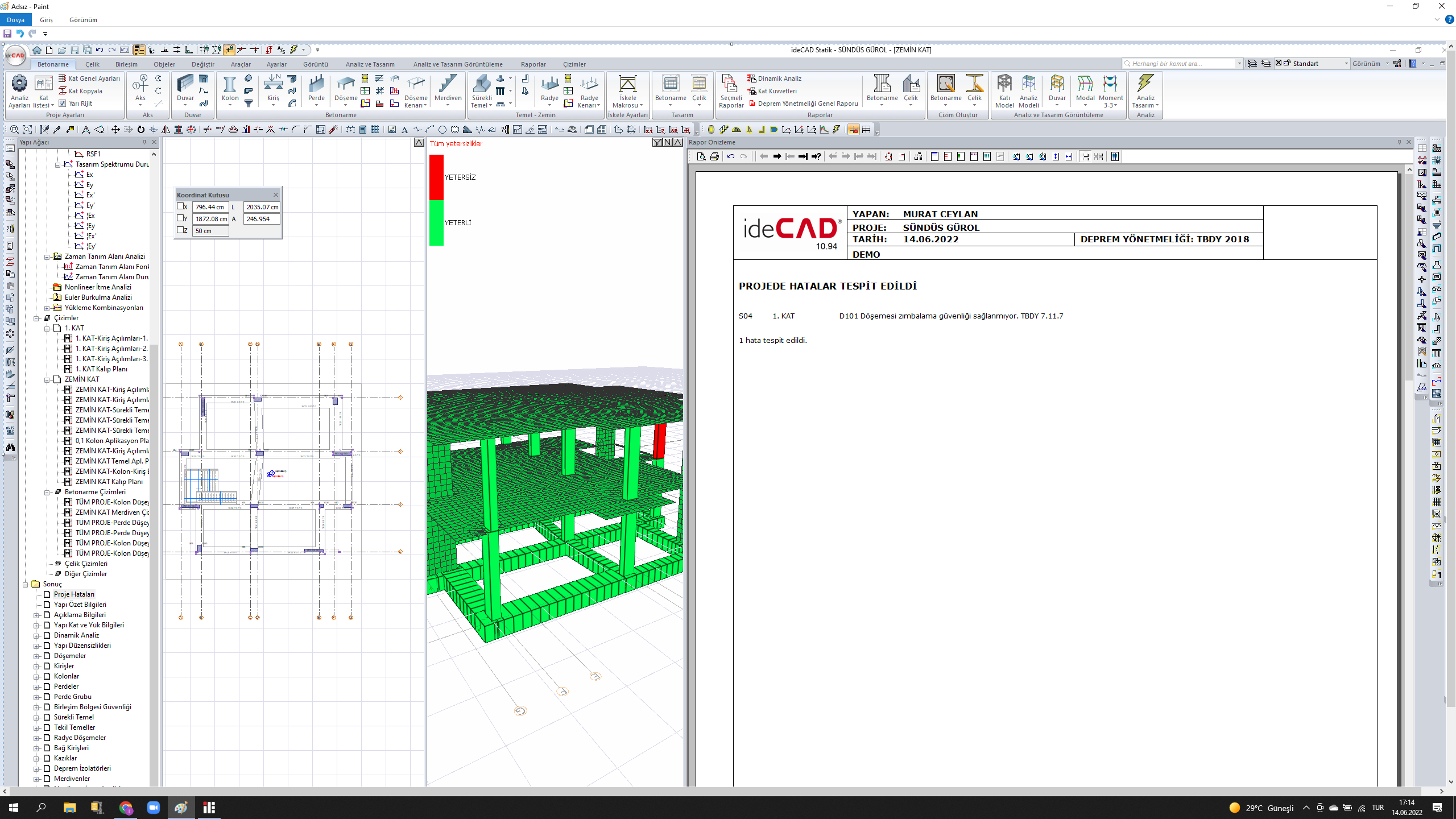1456x819 pixels.
Task: Open Deprem Yönetmeliği Genel Raporu
Action: (804, 104)
